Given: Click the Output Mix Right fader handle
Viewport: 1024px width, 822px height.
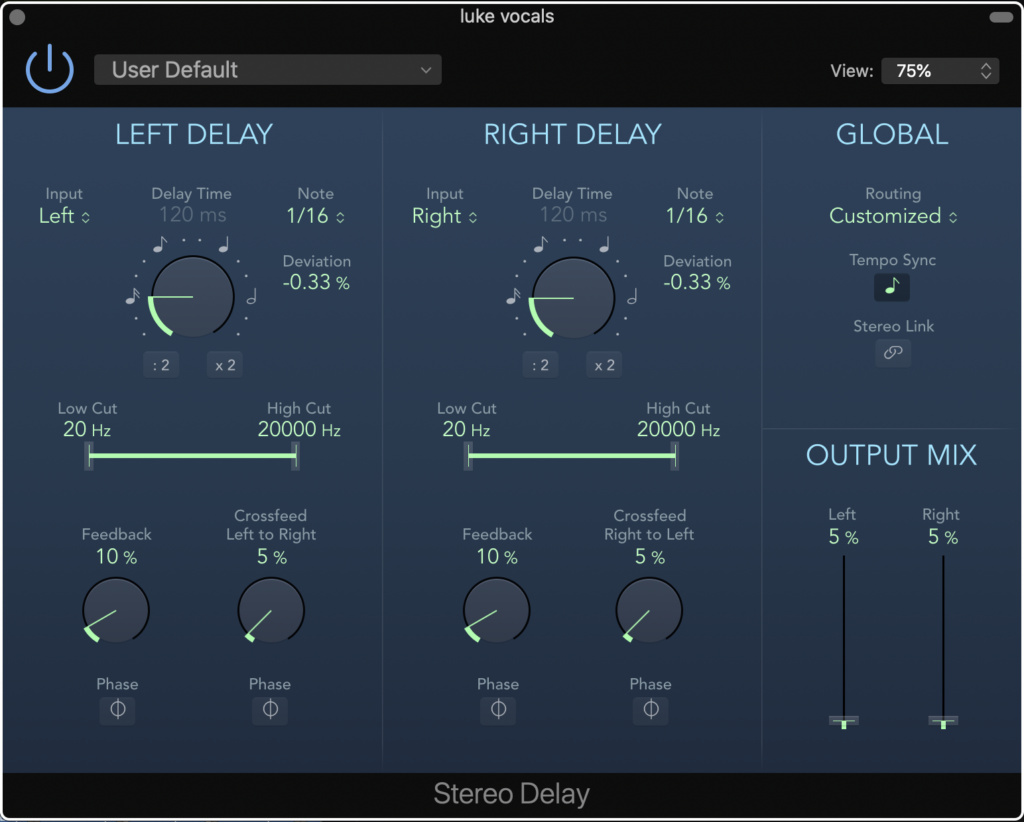Looking at the screenshot, I should tap(943, 721).
